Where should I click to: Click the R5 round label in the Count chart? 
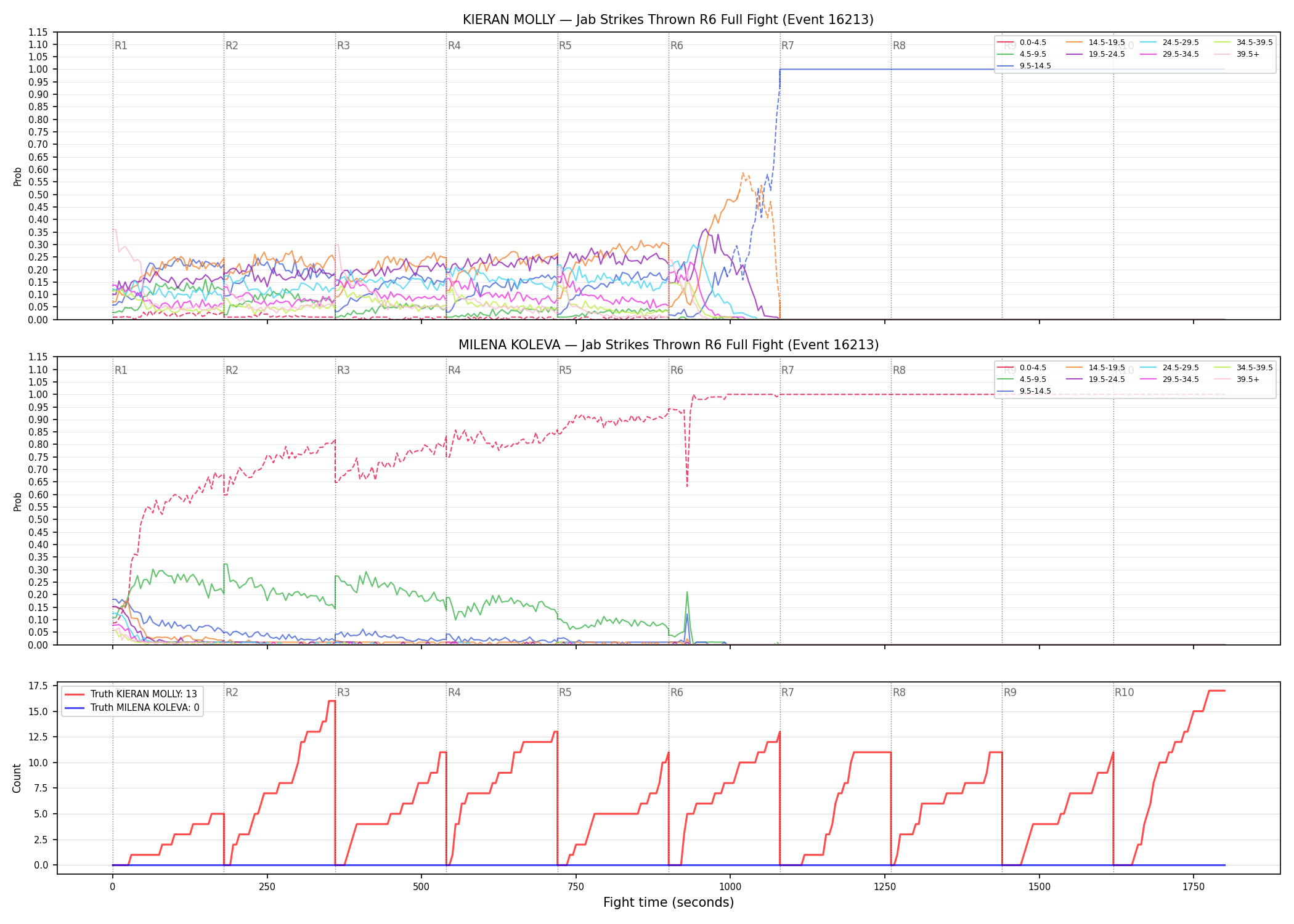click(565, 692)
